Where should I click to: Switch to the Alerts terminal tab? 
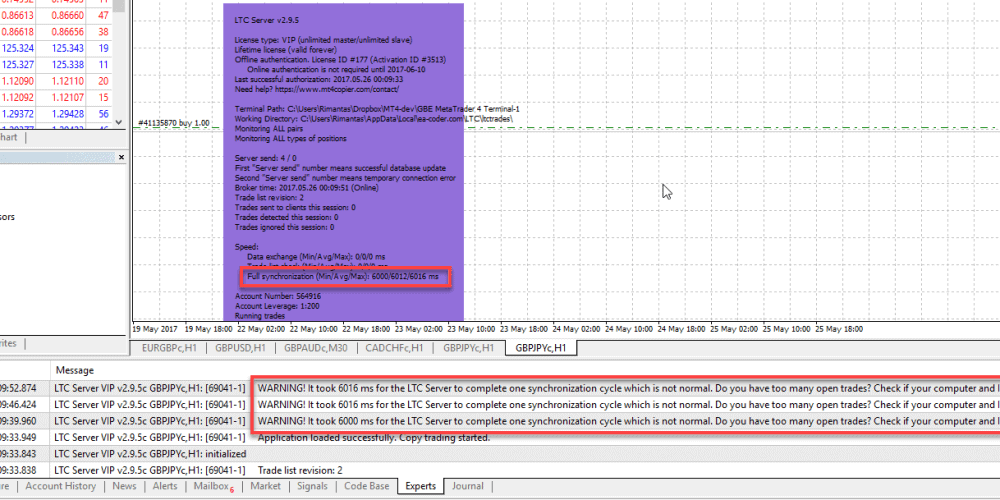pos(165,486)
